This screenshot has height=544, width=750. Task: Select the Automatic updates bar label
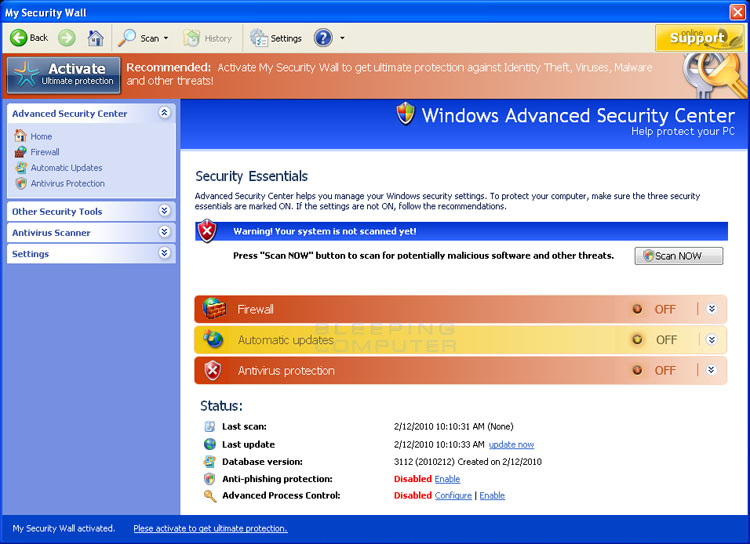286,340
